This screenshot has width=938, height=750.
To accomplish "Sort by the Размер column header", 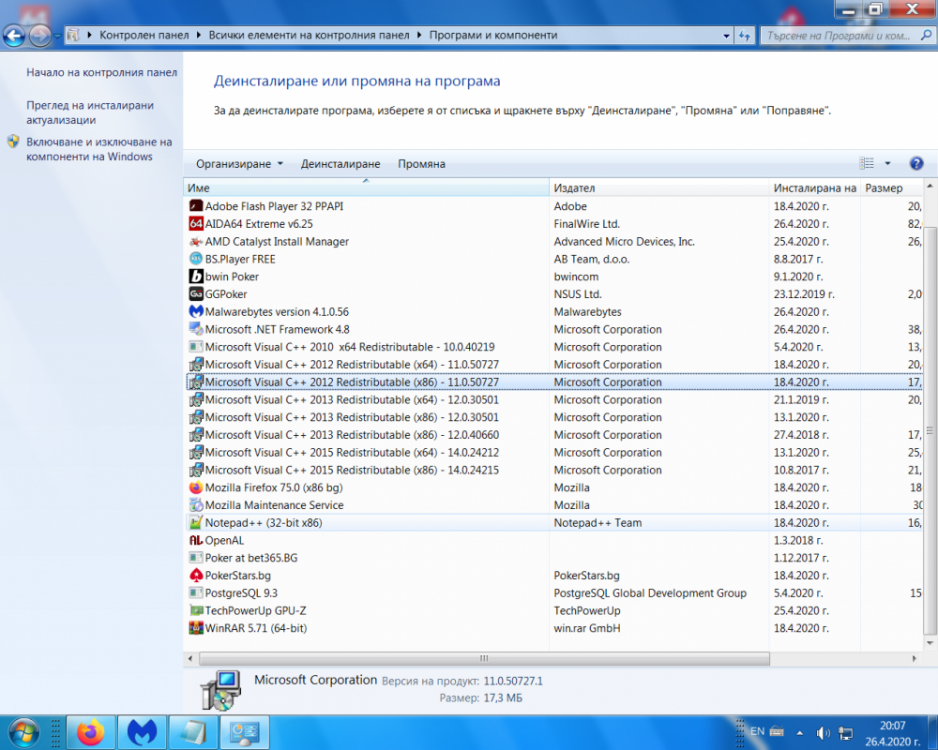I will click(891, 188).
